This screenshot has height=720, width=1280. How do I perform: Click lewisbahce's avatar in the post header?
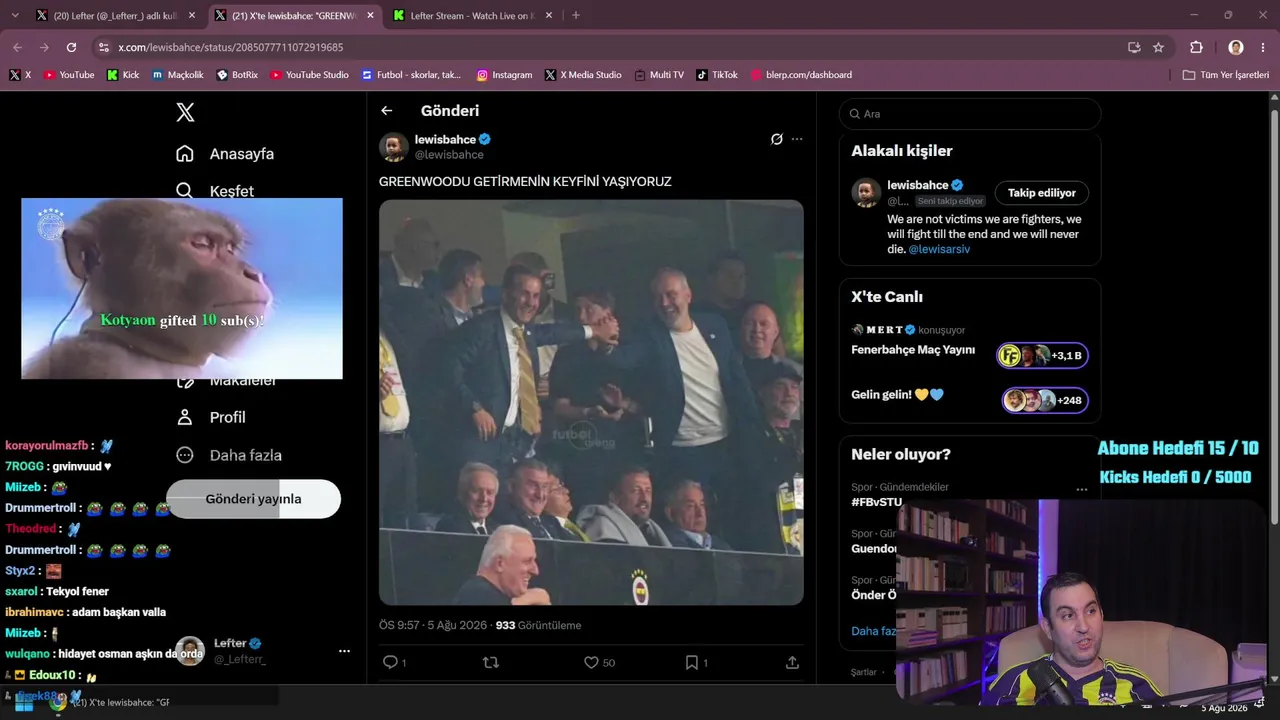coord(394,147)
